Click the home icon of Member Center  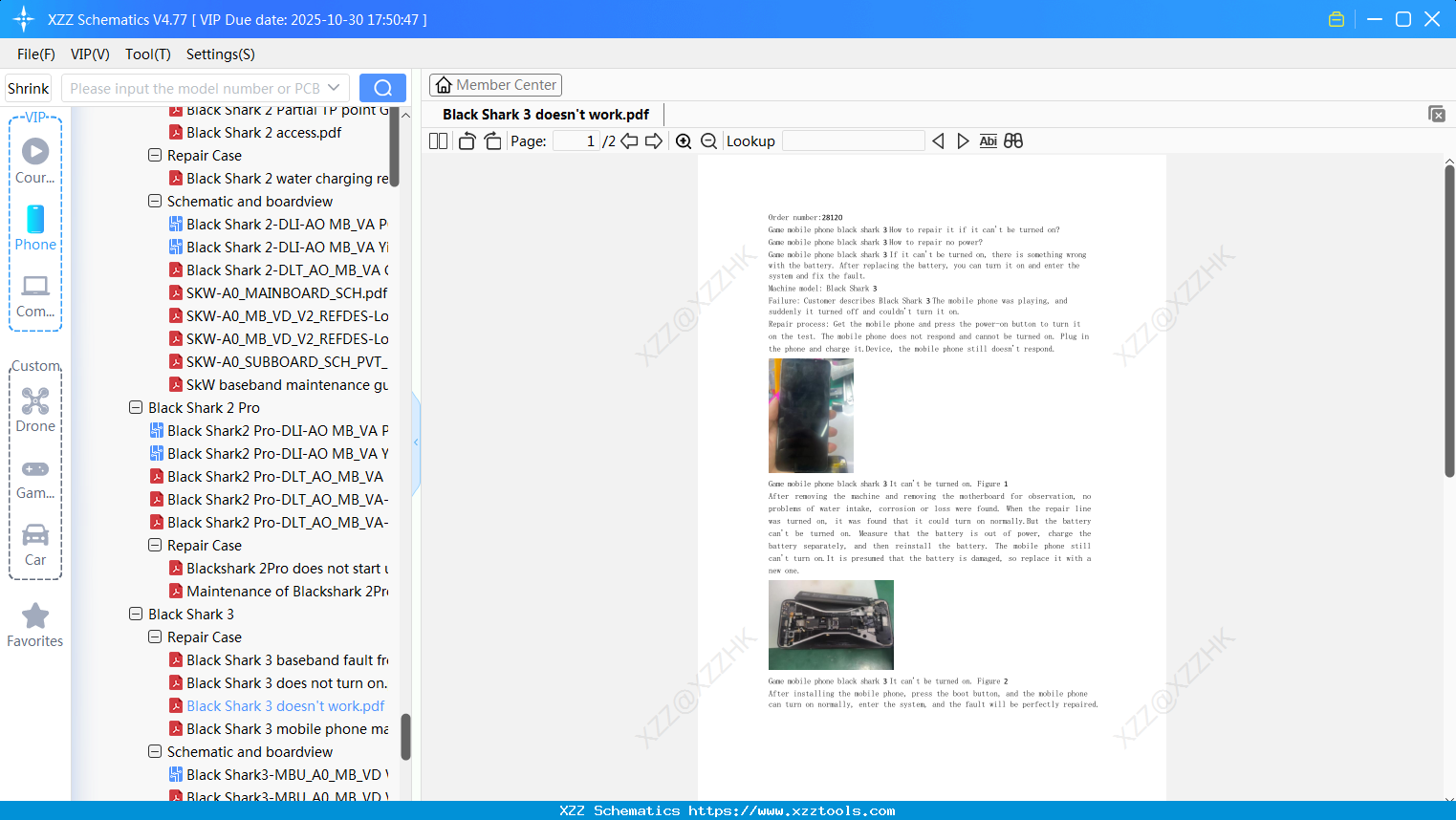pyautogui.click(x=444, y=85)
